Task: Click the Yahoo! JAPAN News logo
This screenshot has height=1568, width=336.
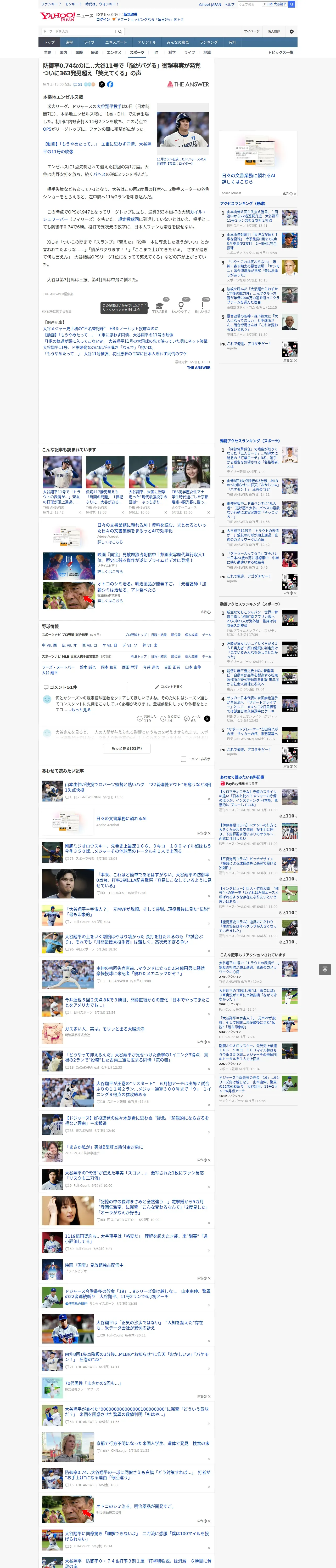Action: [x=66, y=16]
